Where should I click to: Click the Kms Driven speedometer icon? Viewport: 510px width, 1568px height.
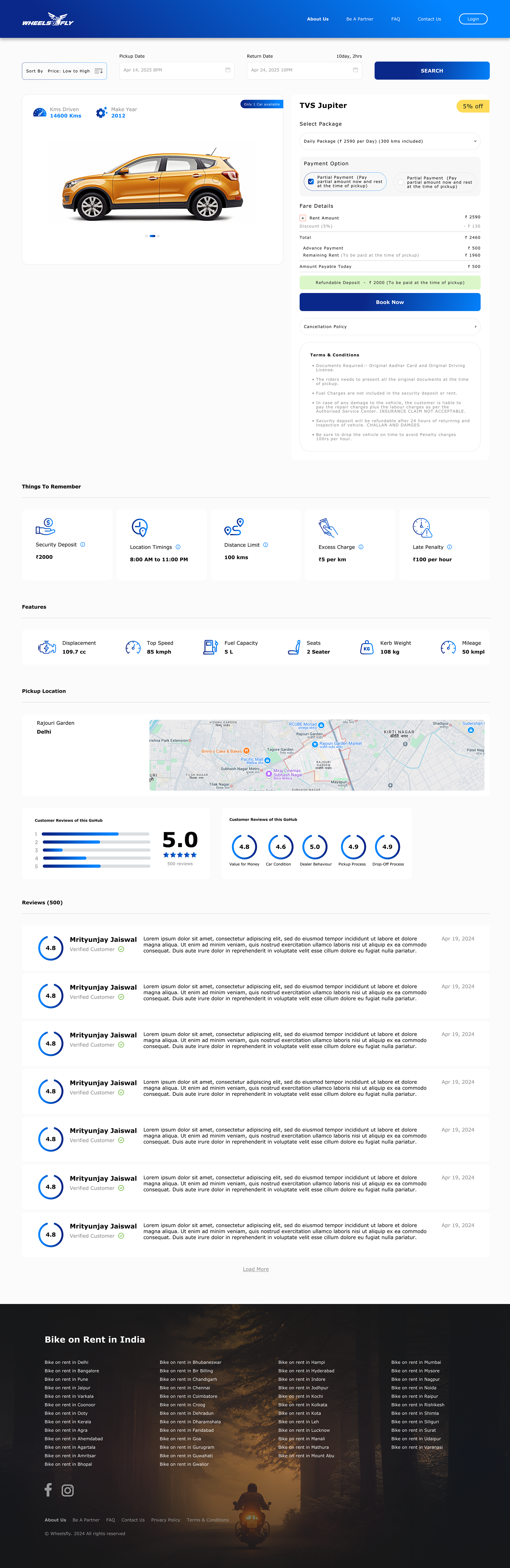(40, 113)
